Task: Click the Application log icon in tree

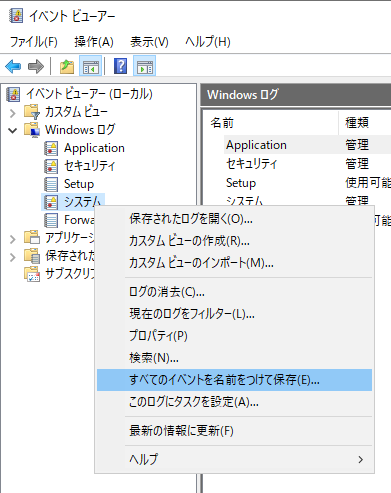Action: [51, 148]
